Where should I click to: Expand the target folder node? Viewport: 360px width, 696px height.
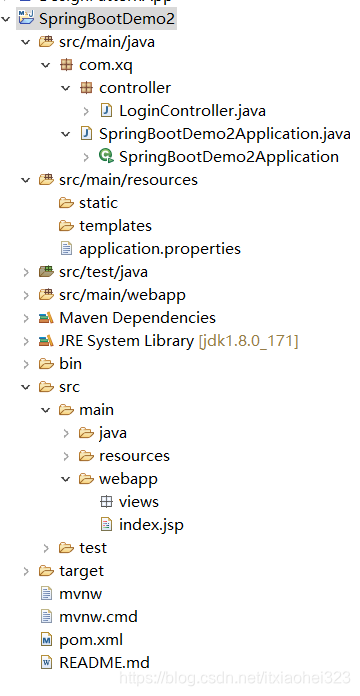[x=26, y=571]
